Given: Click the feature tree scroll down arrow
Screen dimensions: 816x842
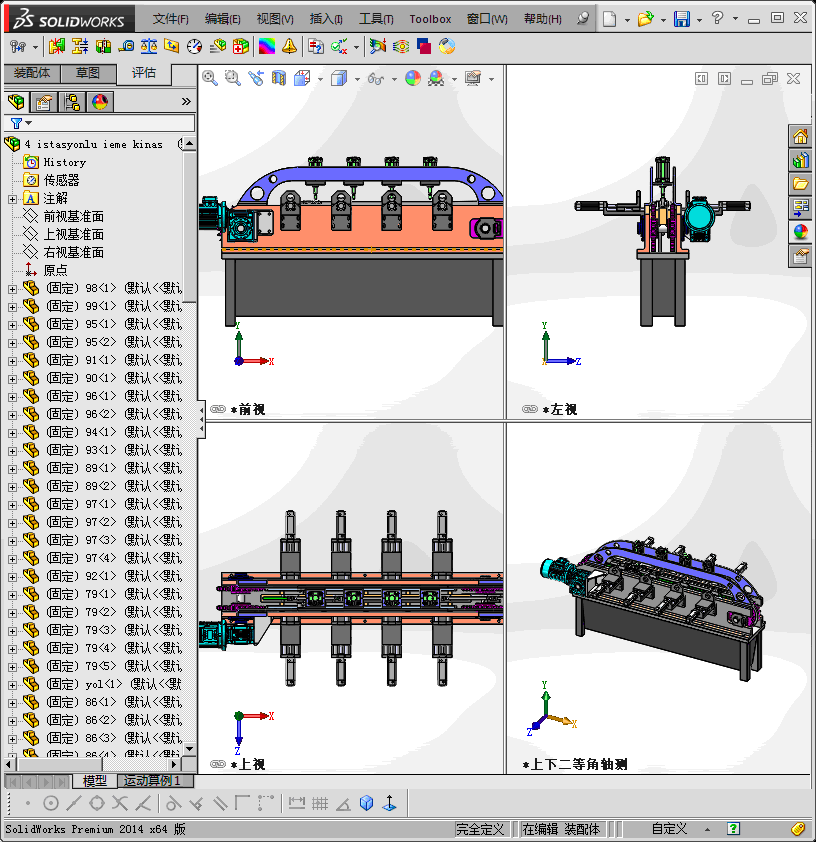Looking at the screenshot, I should click(x=189, y=748).
